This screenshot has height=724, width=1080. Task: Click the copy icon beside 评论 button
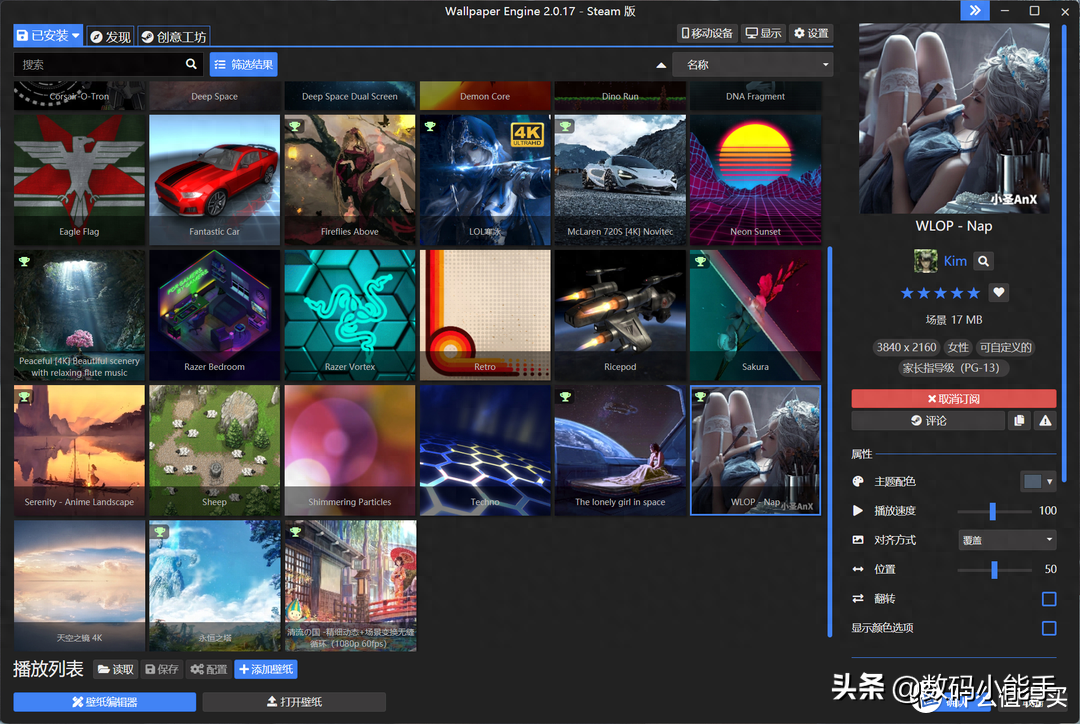pos(1019,421)
